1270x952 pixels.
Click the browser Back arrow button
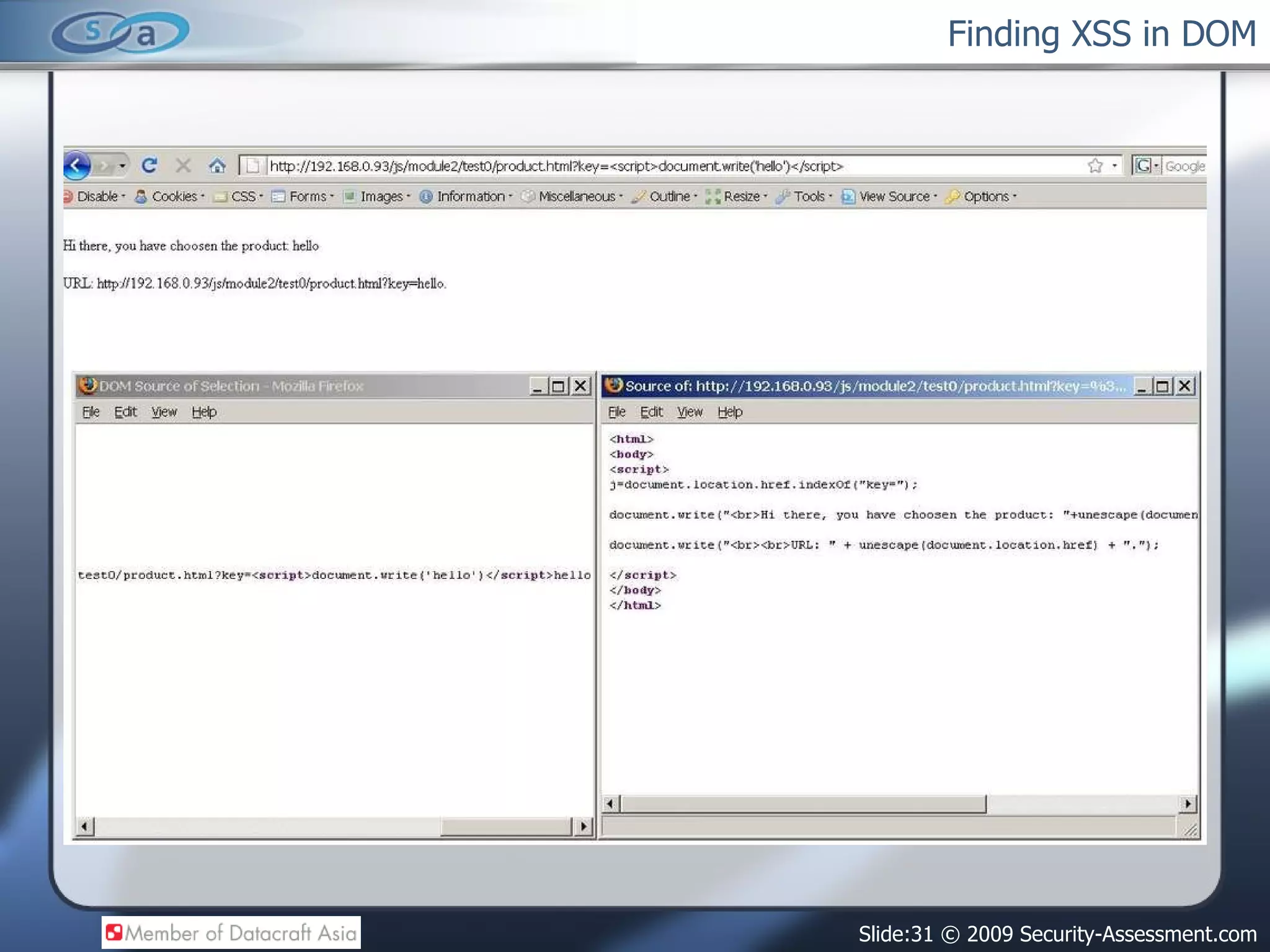(77, 165)
